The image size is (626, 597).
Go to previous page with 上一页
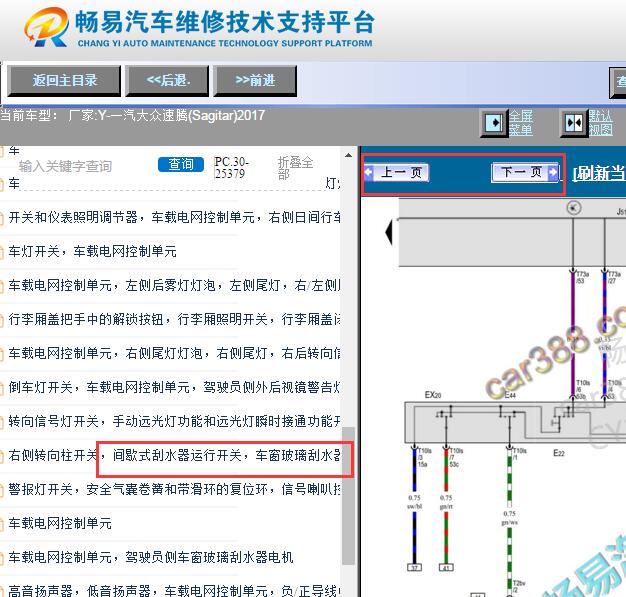pyautogui.click(x=397, y=173)
